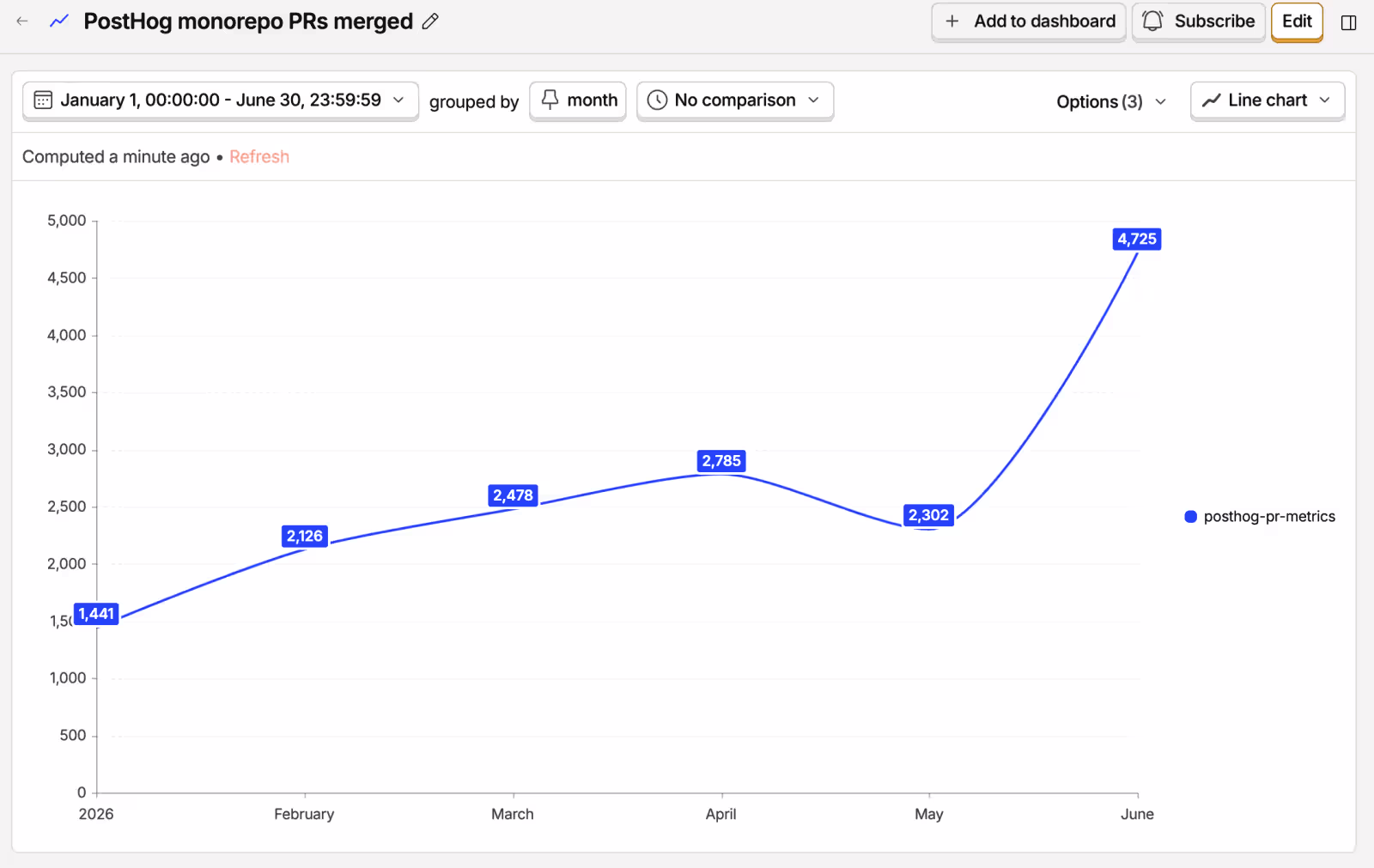
Task: Click the Edit button
Action: pyautogui.click(x=1297, y=21)
